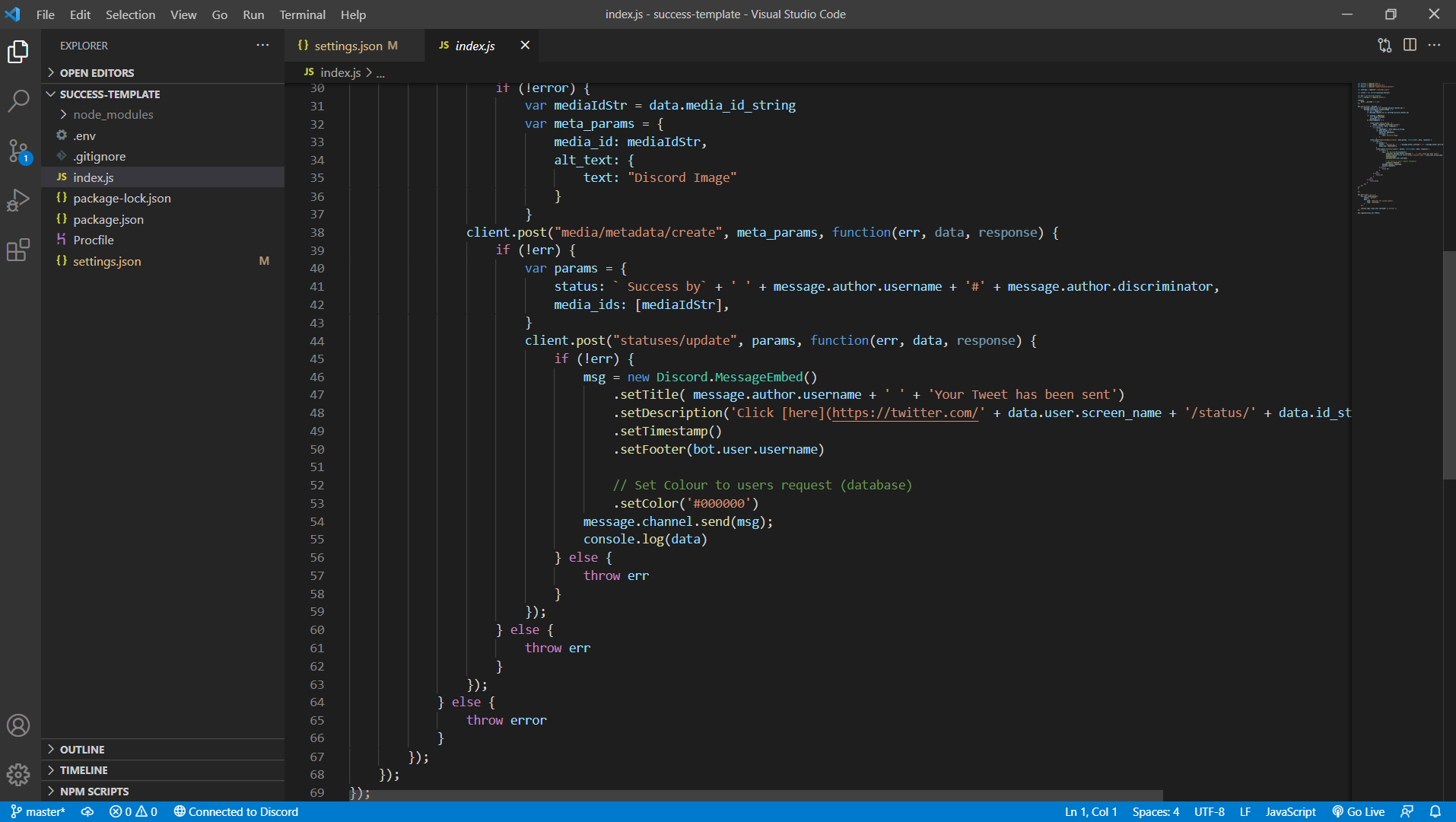Open the Run and Debug view

coord(18,200)
